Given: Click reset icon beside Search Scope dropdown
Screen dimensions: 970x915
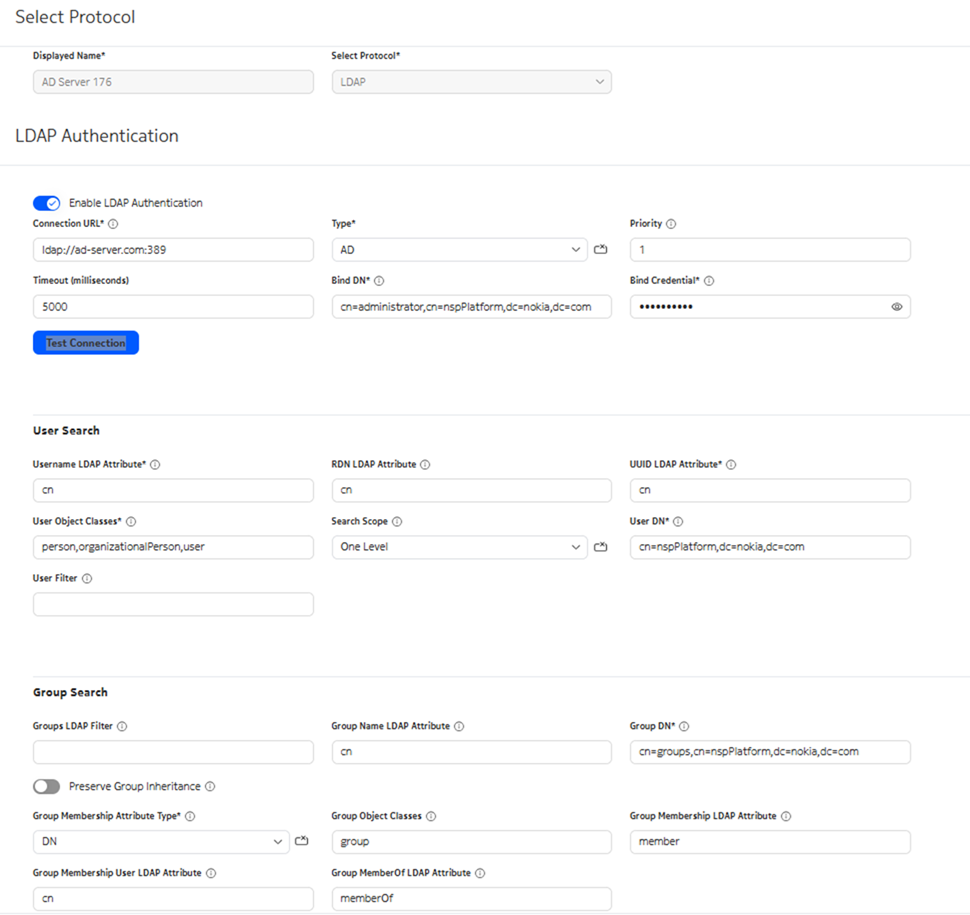Looking at the screenshot, I should (x=600, y=547).
